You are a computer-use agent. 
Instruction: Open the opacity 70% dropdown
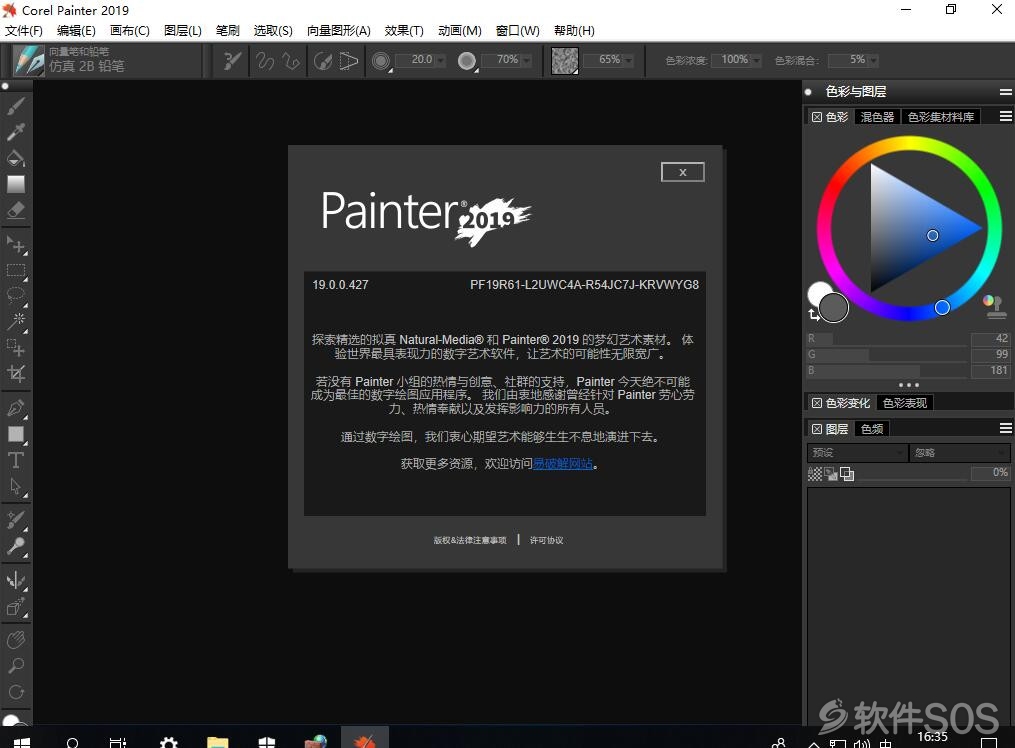527,60
